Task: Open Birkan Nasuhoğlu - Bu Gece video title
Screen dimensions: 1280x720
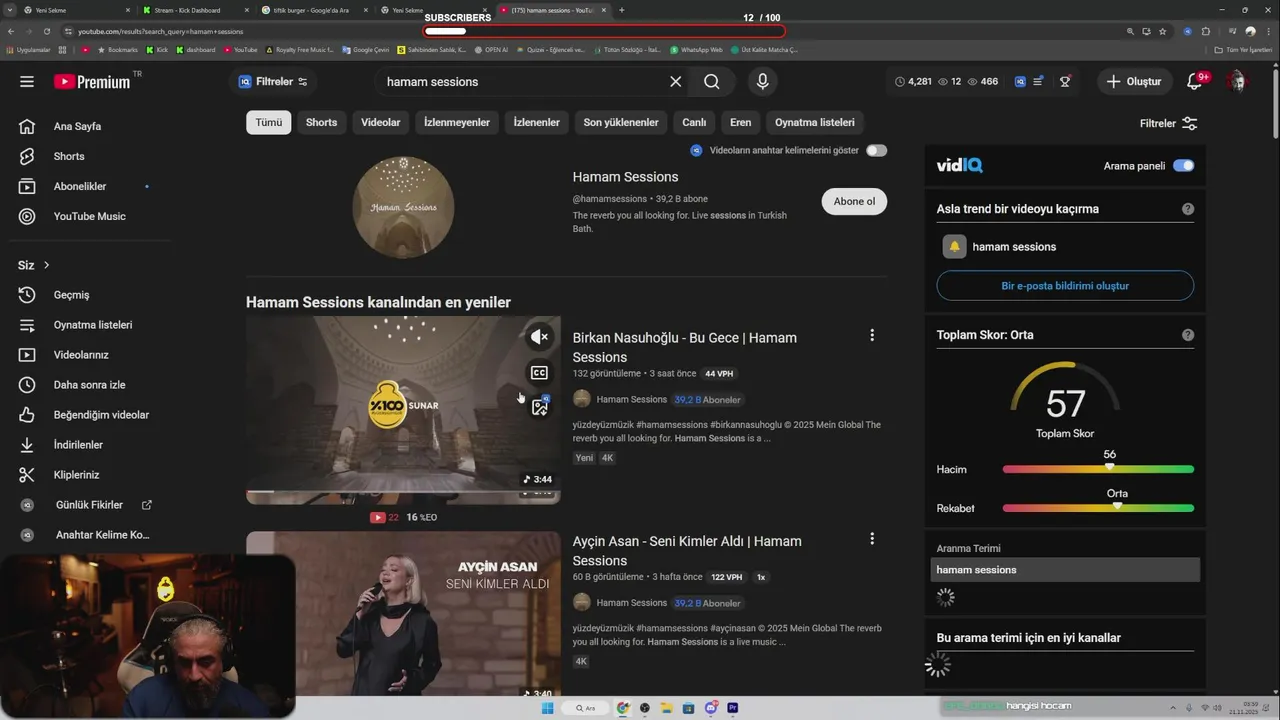Action: tap(685, 347)
